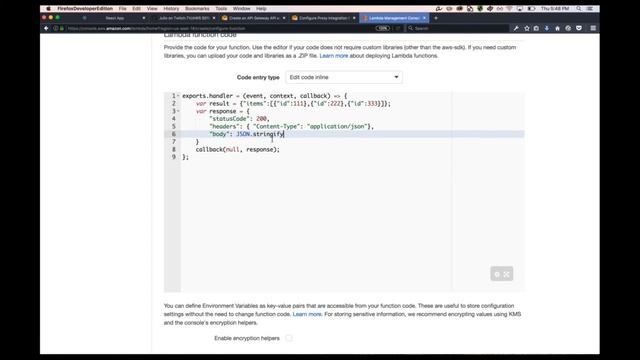Expand code editor to fullscreen icon
Screen dimensions: 640x360
click(507, 274)
